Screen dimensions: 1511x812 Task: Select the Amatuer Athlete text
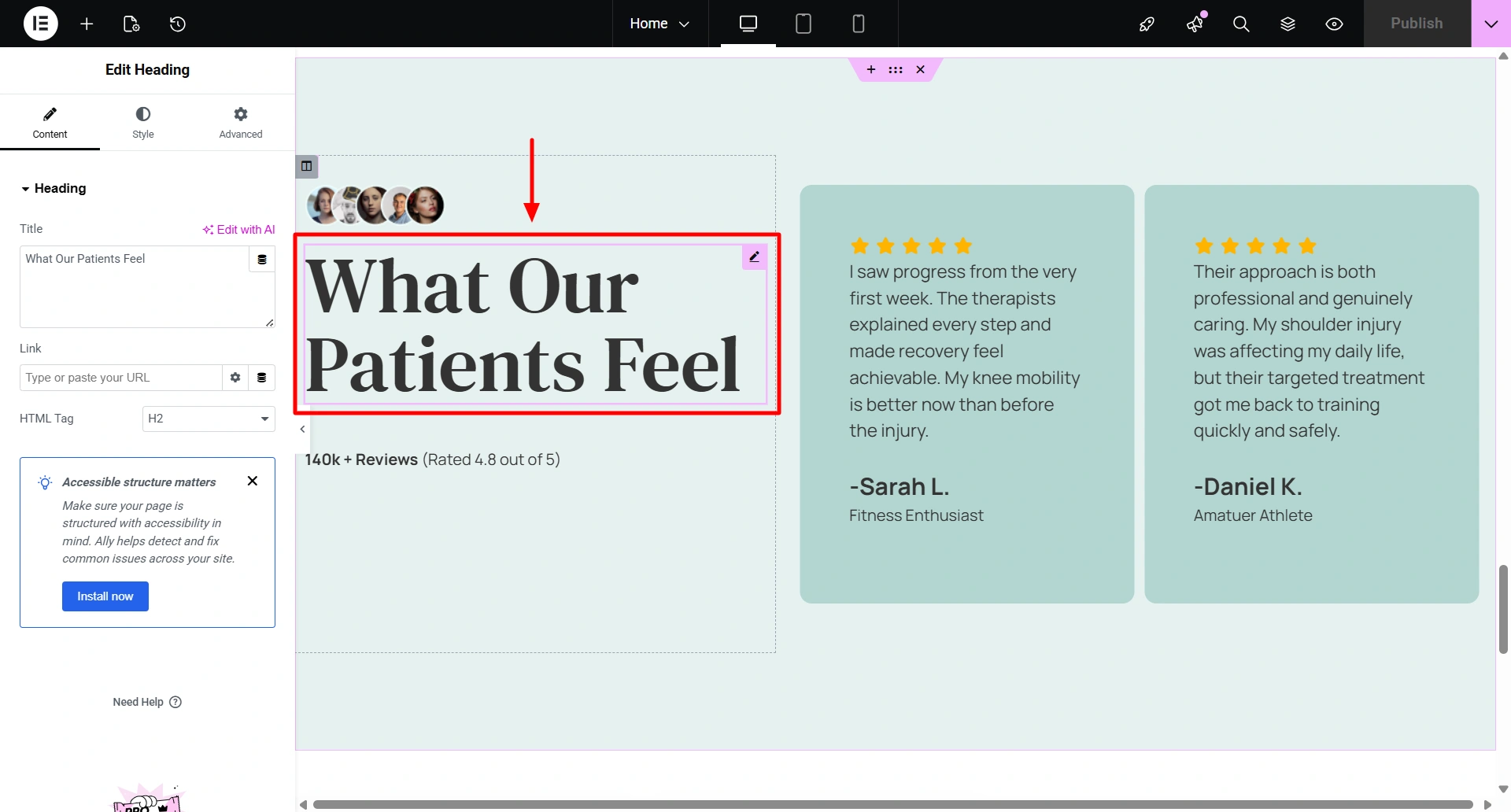1253,515
